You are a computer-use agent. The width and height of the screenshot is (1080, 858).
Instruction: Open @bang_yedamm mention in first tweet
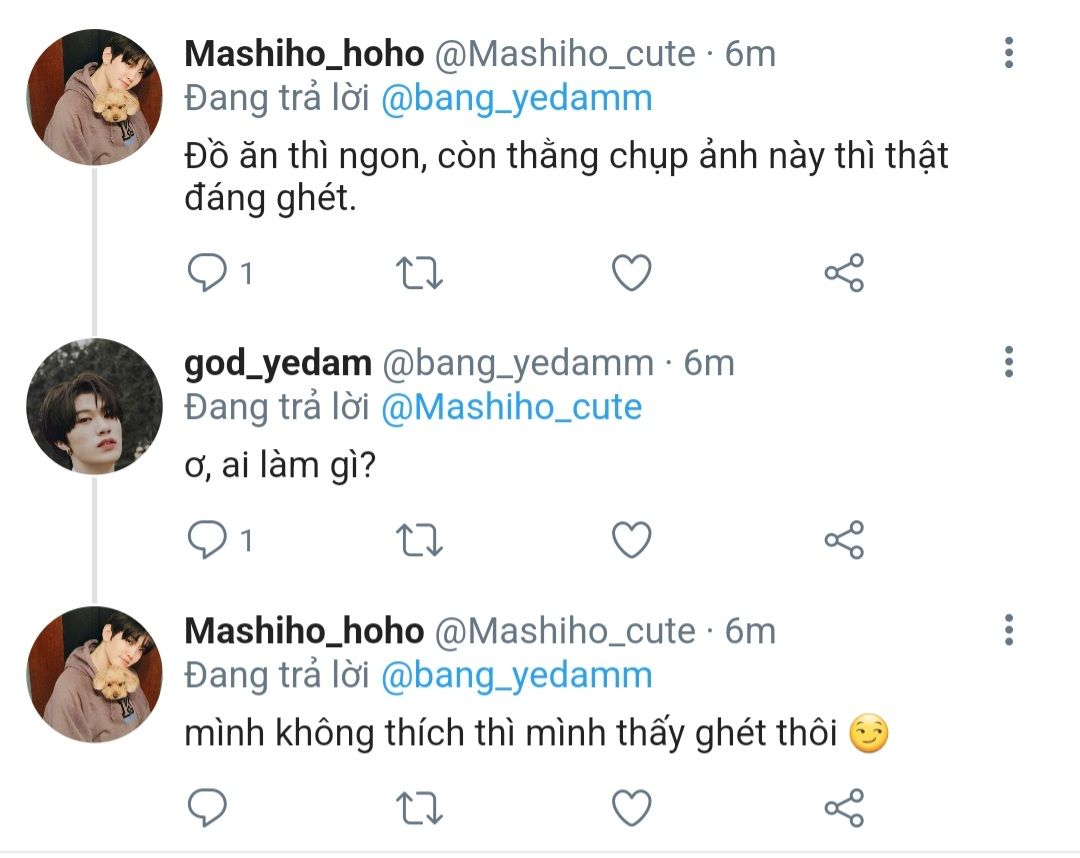pyautogui.click(x=516, y=98)
